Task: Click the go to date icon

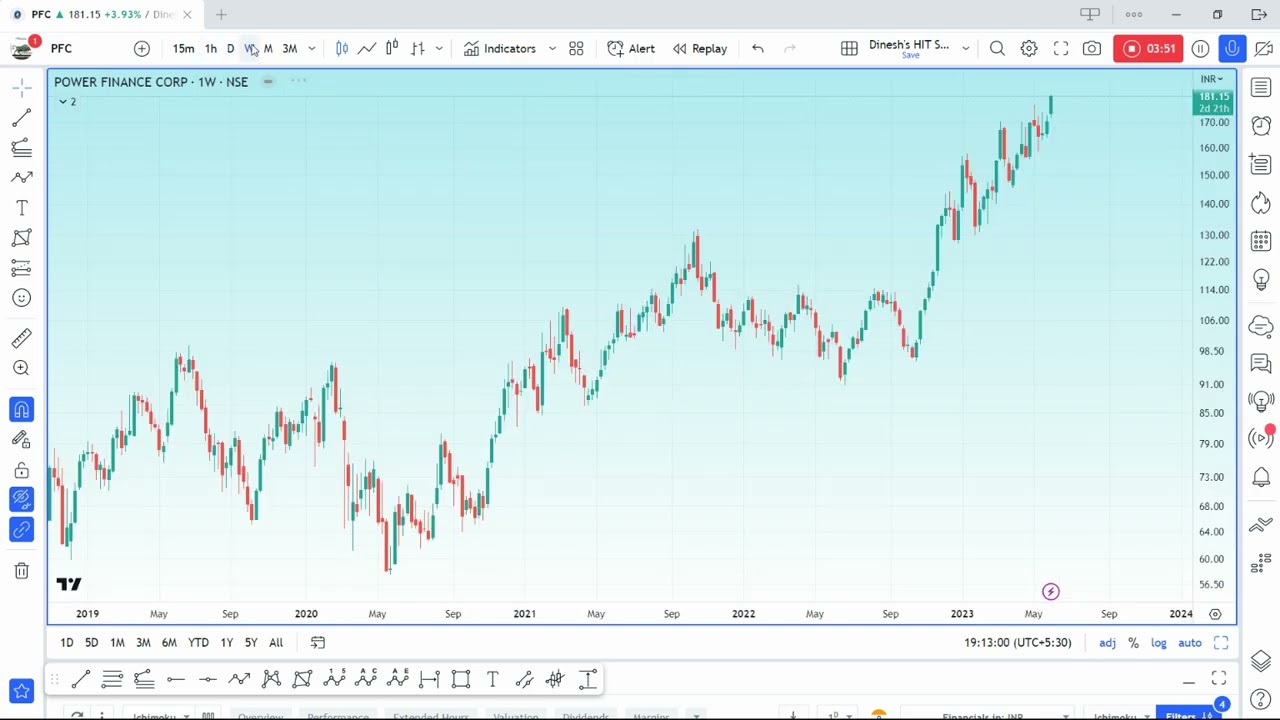Action: coord(318,642)
